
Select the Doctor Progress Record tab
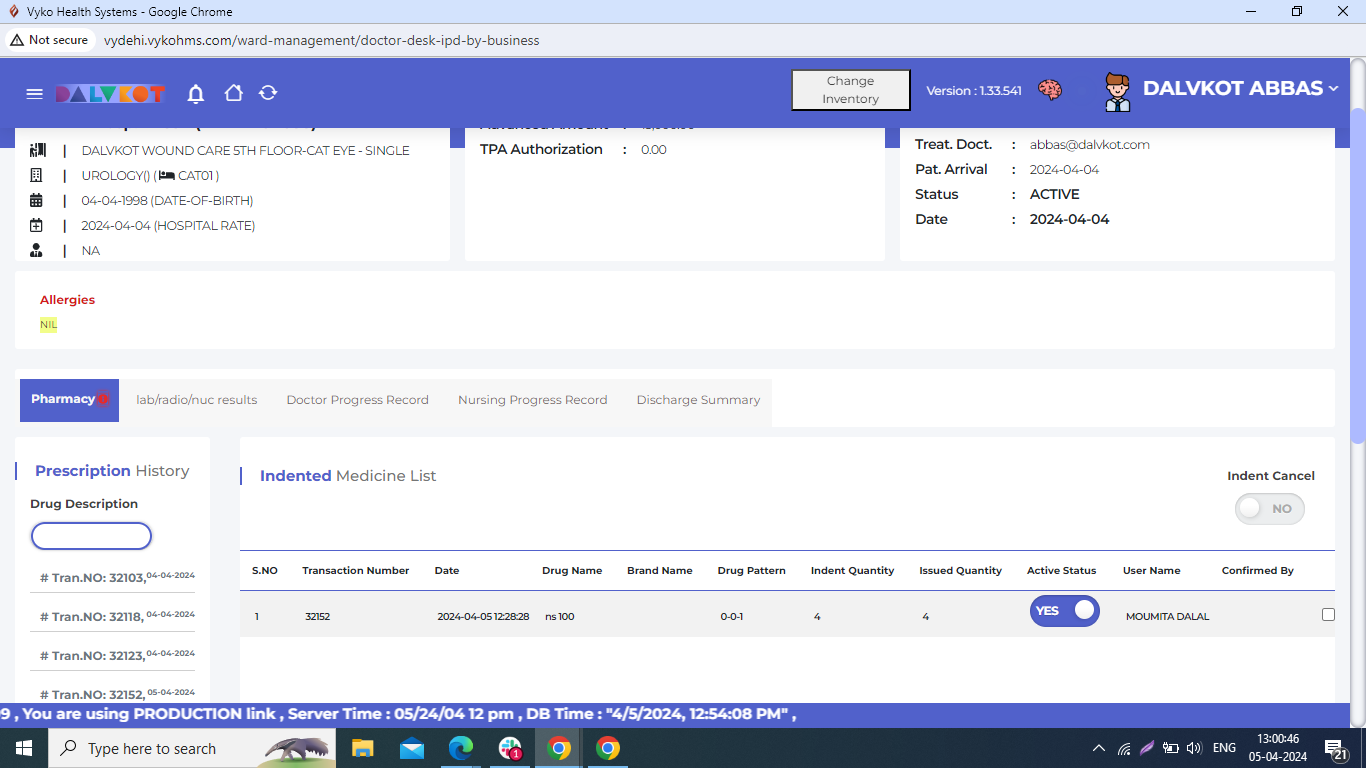357,400
